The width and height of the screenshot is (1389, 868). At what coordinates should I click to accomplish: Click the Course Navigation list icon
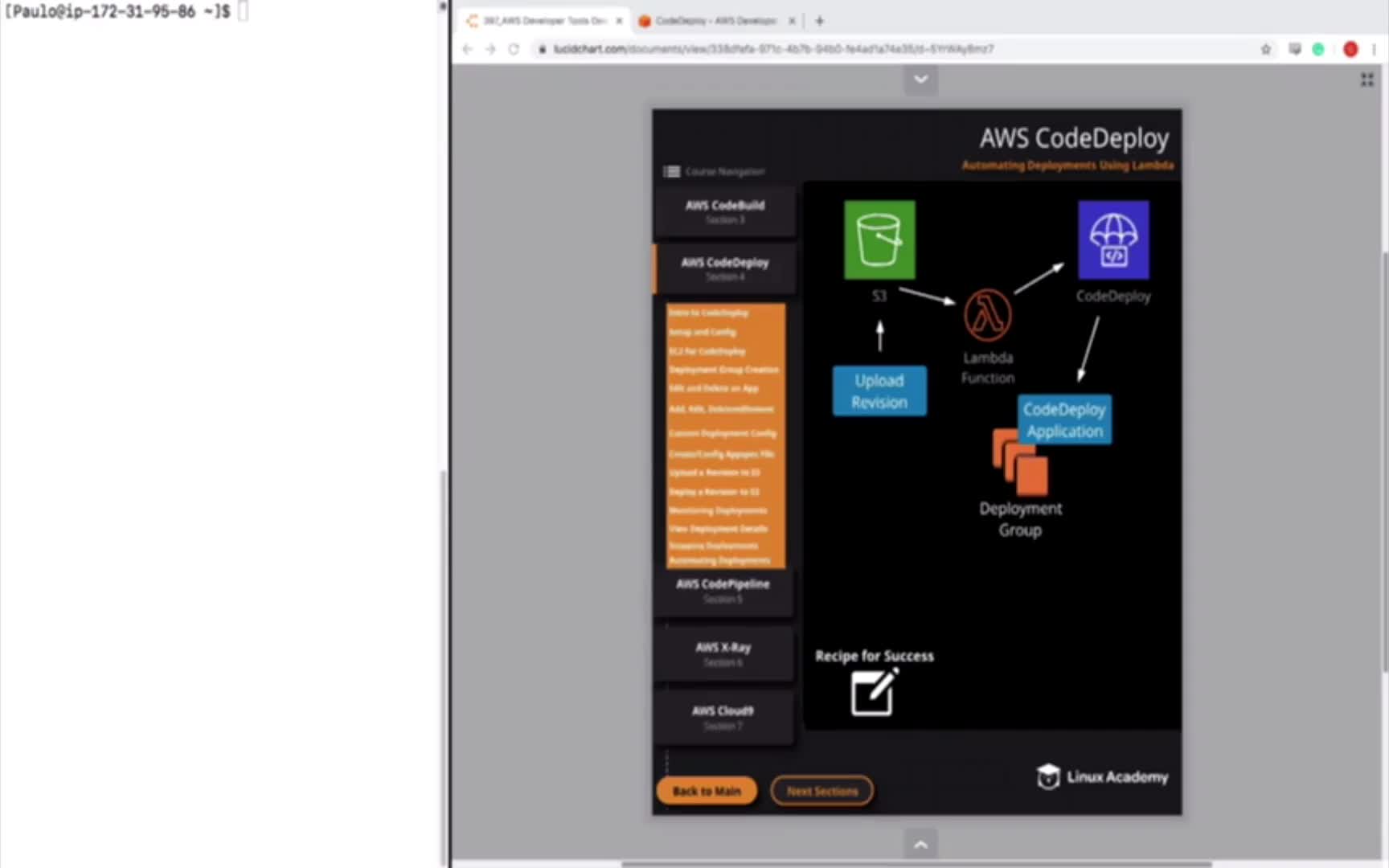pyautogui.click(x=671, y=171)
